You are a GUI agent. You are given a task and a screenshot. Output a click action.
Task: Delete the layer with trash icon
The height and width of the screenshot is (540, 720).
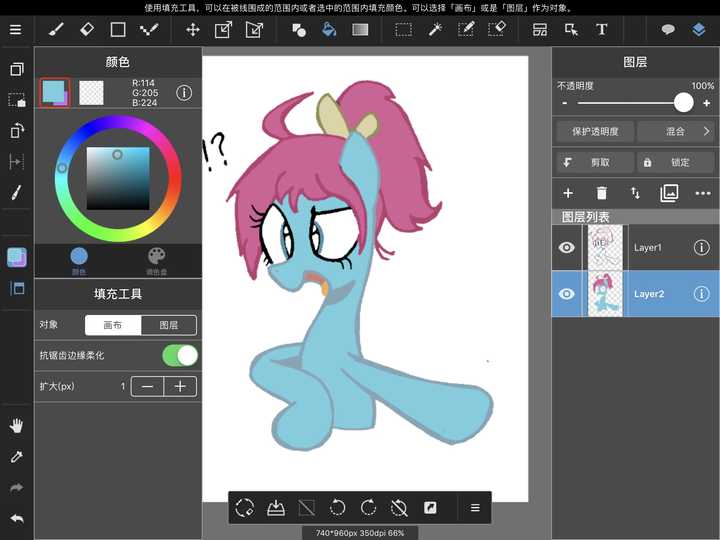[x=602, y=193]
